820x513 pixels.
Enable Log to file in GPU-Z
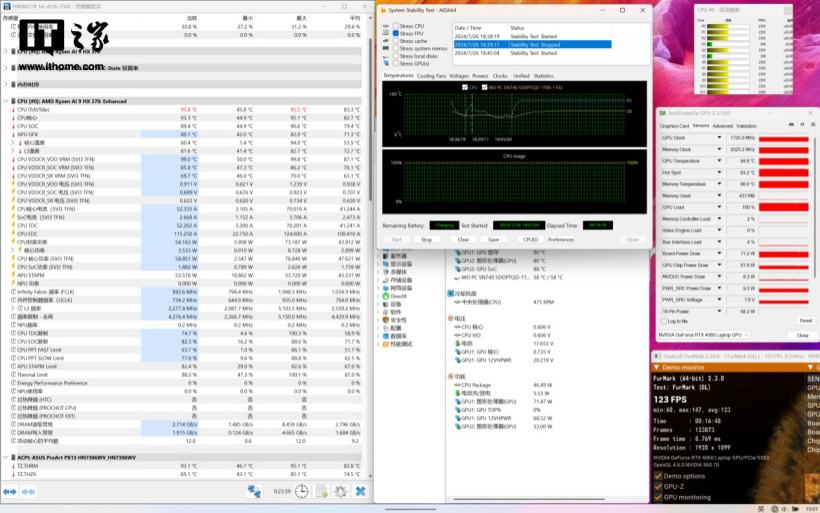pos(662,321)
